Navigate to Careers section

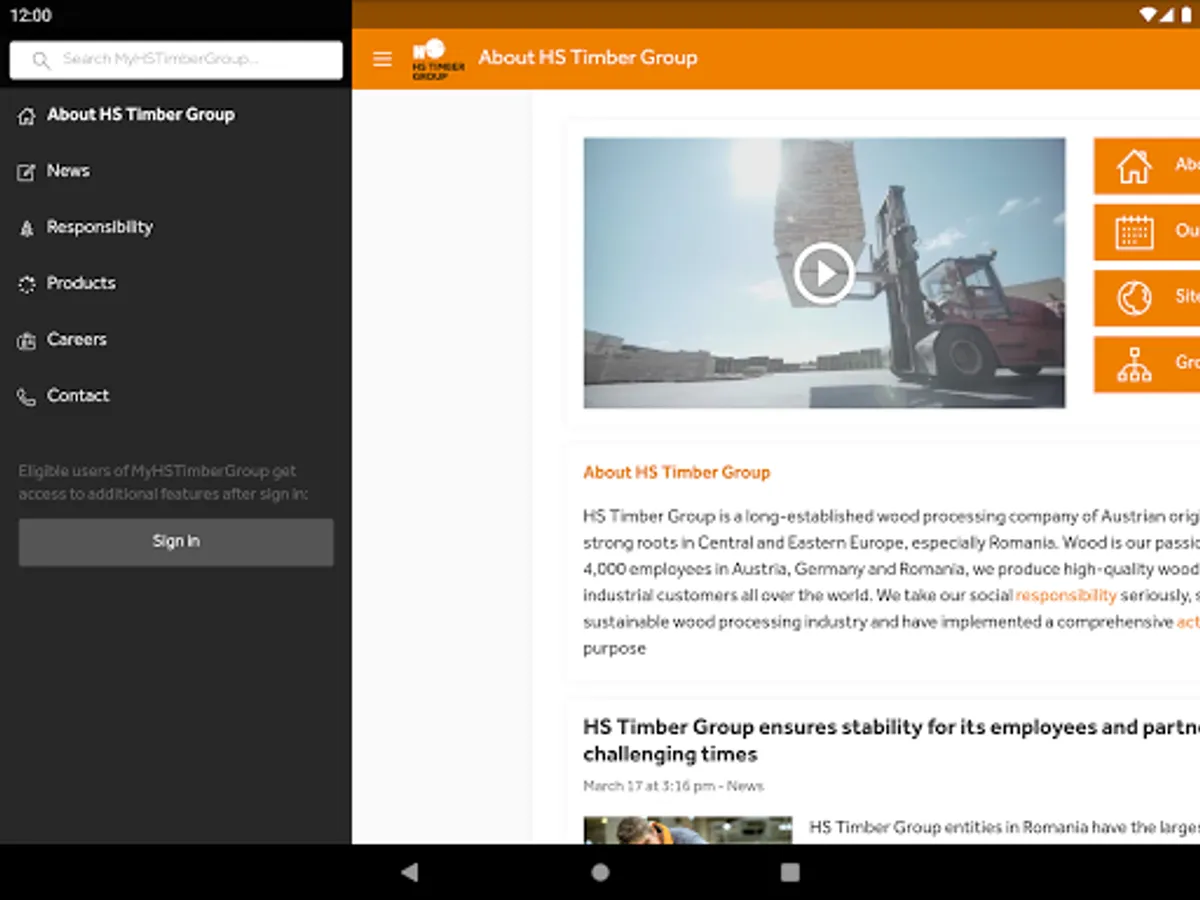click(x=76, y=339)
